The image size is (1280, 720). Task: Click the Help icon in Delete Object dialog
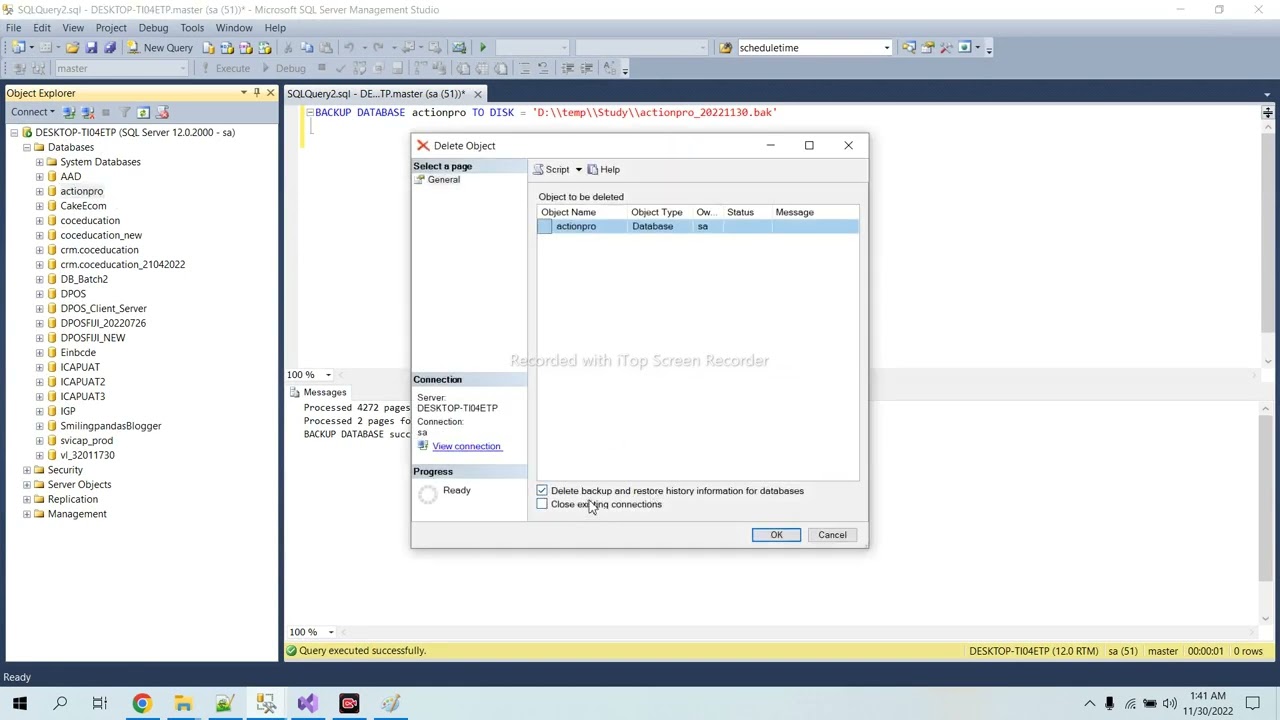(603, 170)
